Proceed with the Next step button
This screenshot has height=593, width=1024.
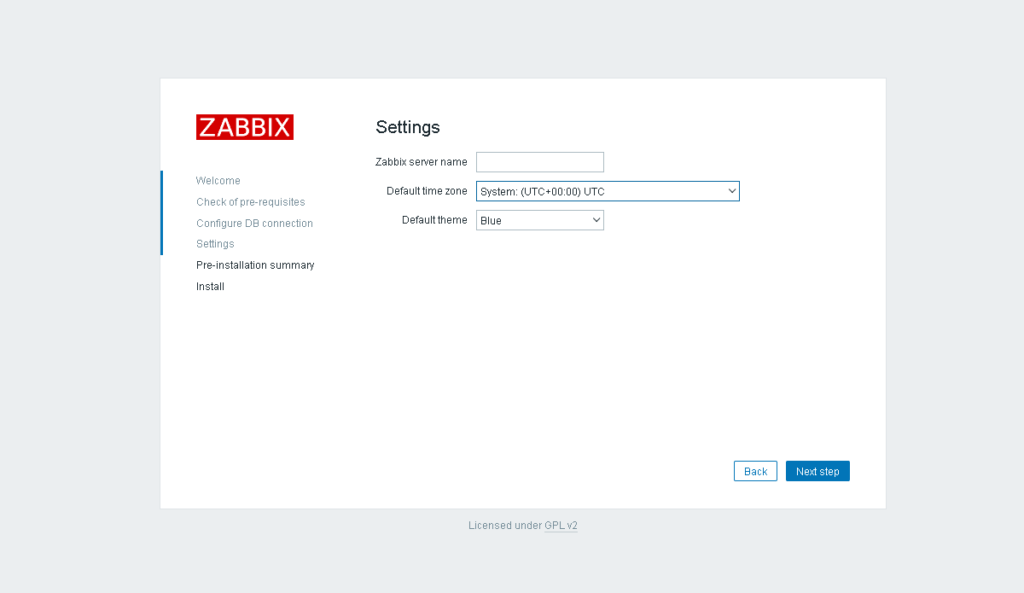click(x=818, y=472)
